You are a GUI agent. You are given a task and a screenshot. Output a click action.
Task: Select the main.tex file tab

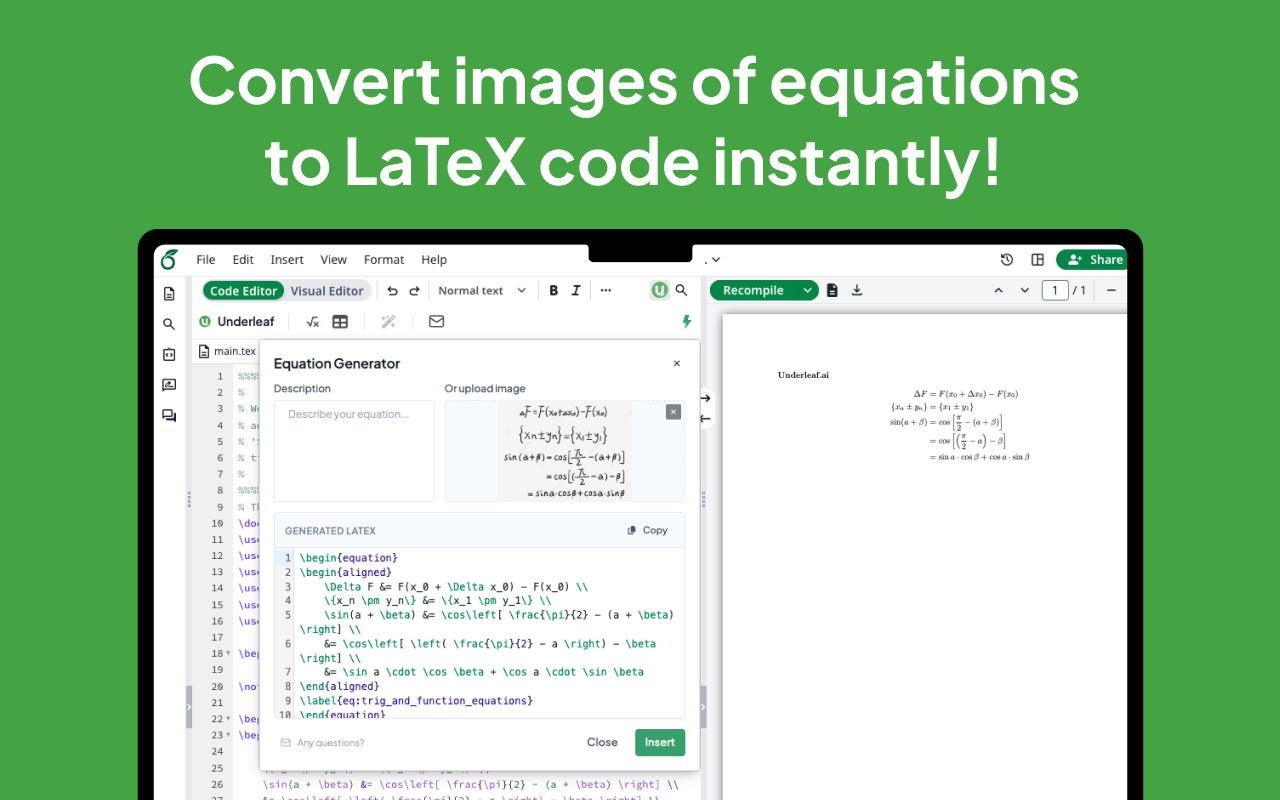(x=227, y=351)
